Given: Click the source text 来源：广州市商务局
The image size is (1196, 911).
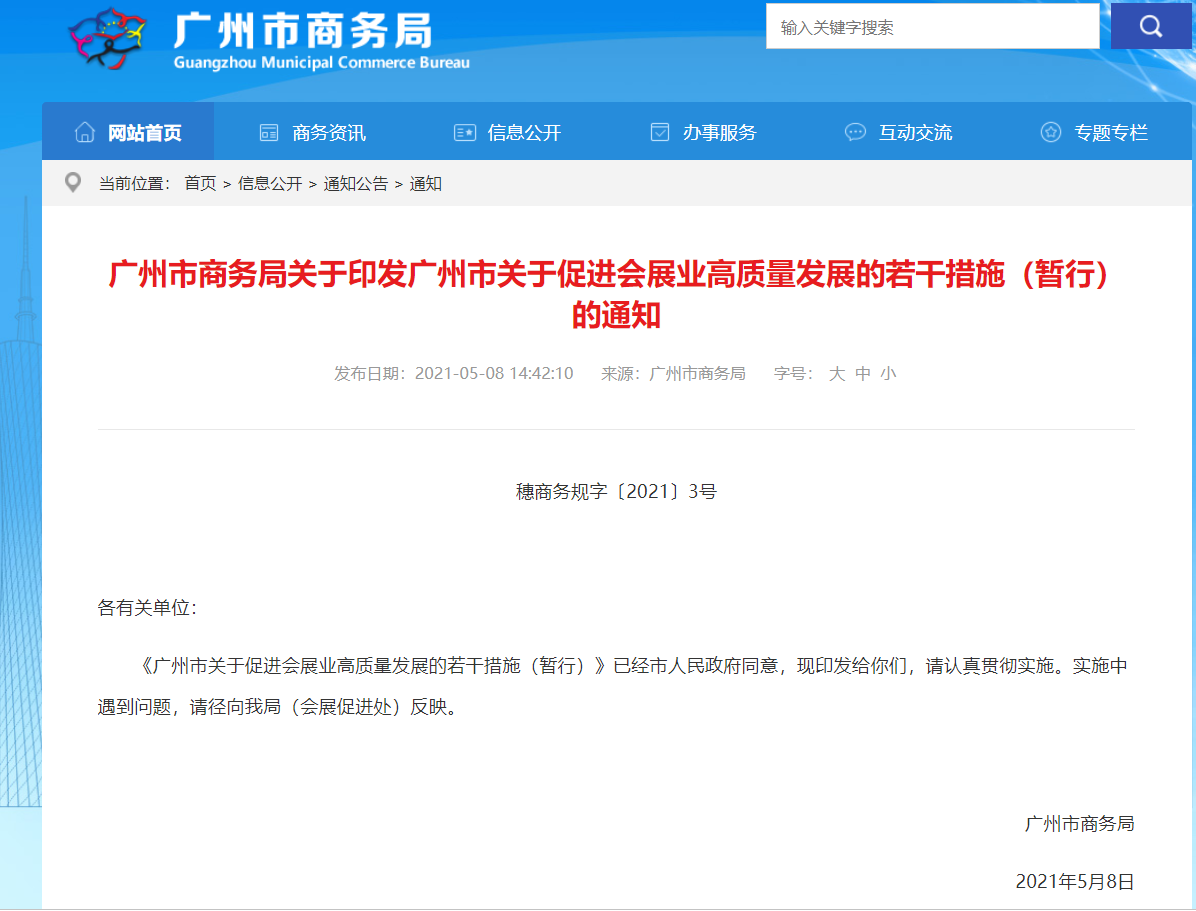Looking at the screenshot, I should pos(673,374).
